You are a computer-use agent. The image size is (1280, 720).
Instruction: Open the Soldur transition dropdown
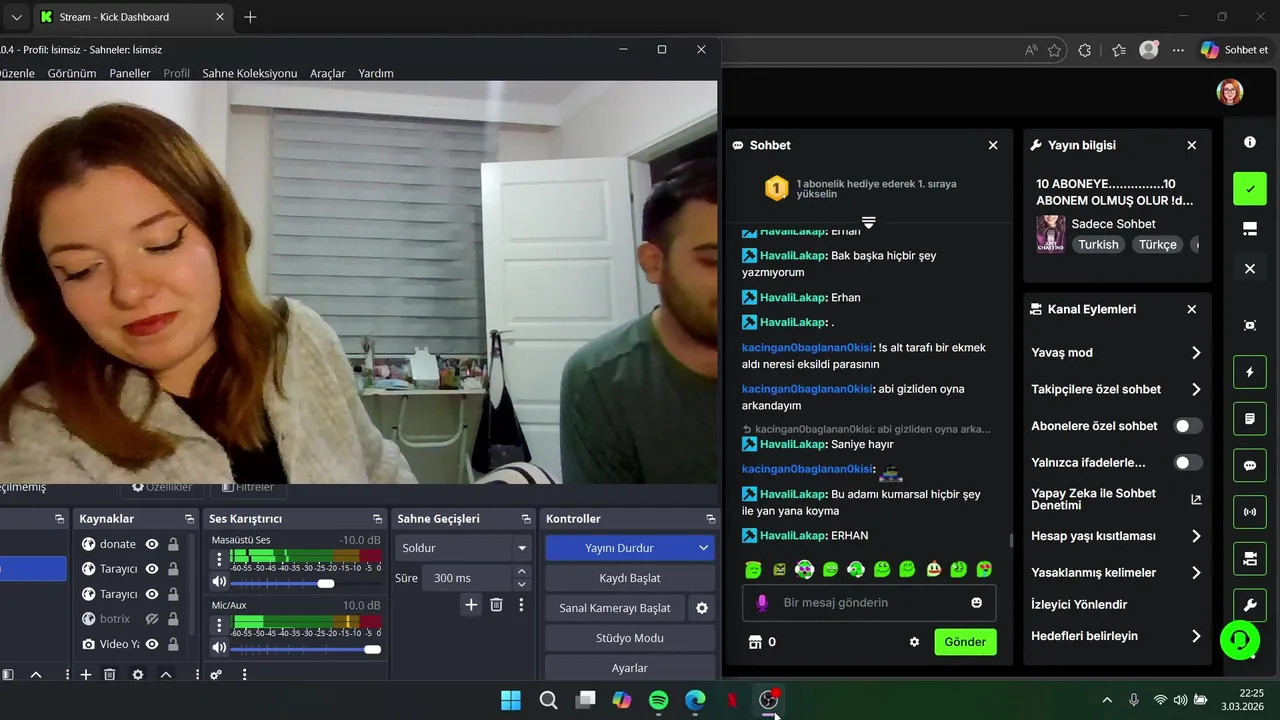pos(464,548)
